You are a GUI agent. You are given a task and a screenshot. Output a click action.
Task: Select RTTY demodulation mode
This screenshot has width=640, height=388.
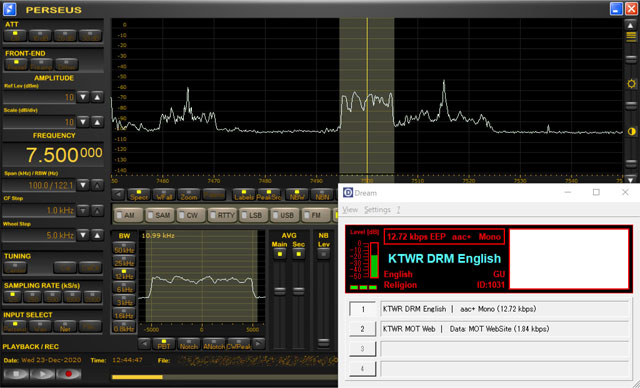[x=223, y=215]
